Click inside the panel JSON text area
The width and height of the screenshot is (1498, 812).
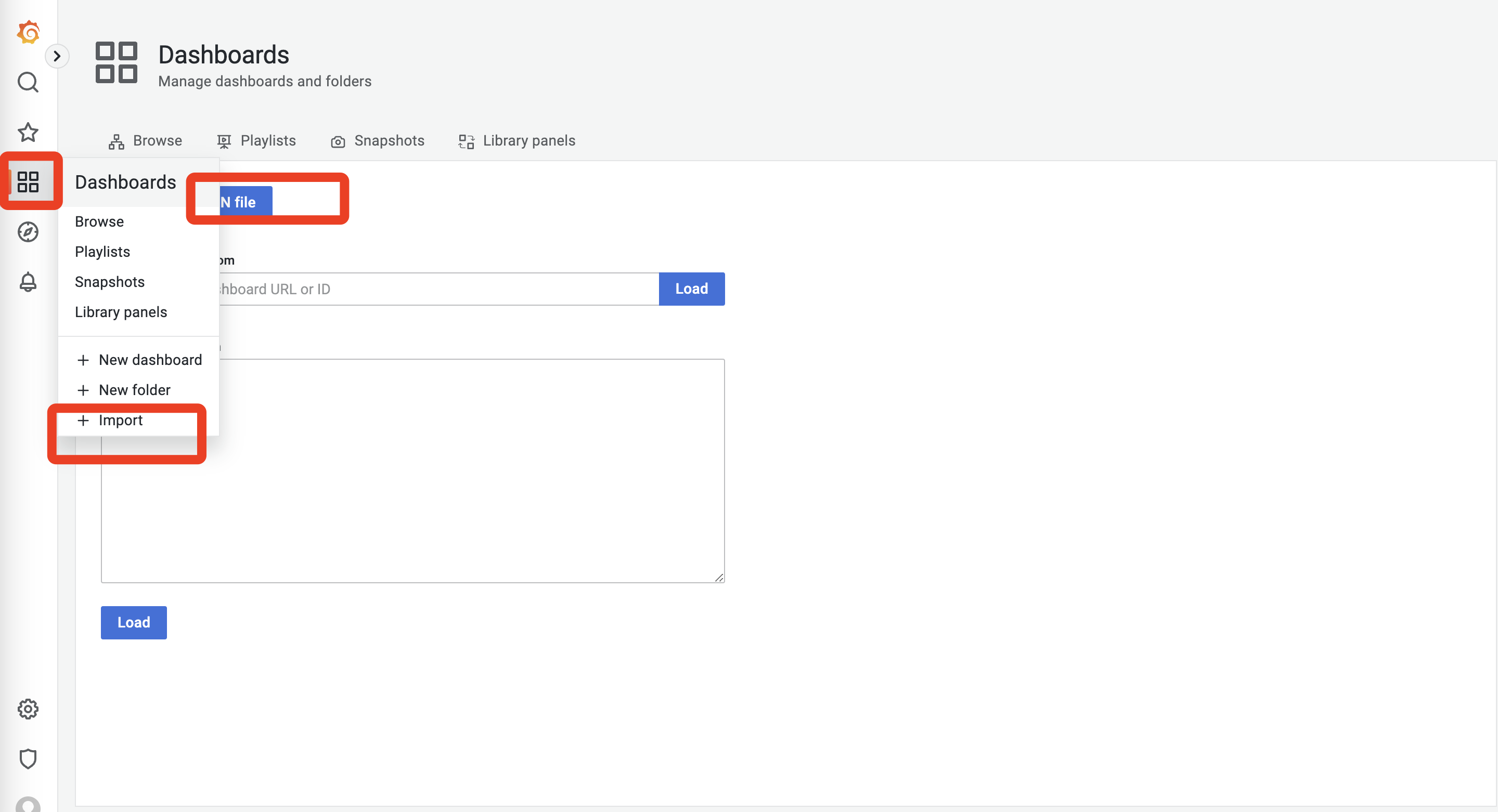[x=413, y=471]
